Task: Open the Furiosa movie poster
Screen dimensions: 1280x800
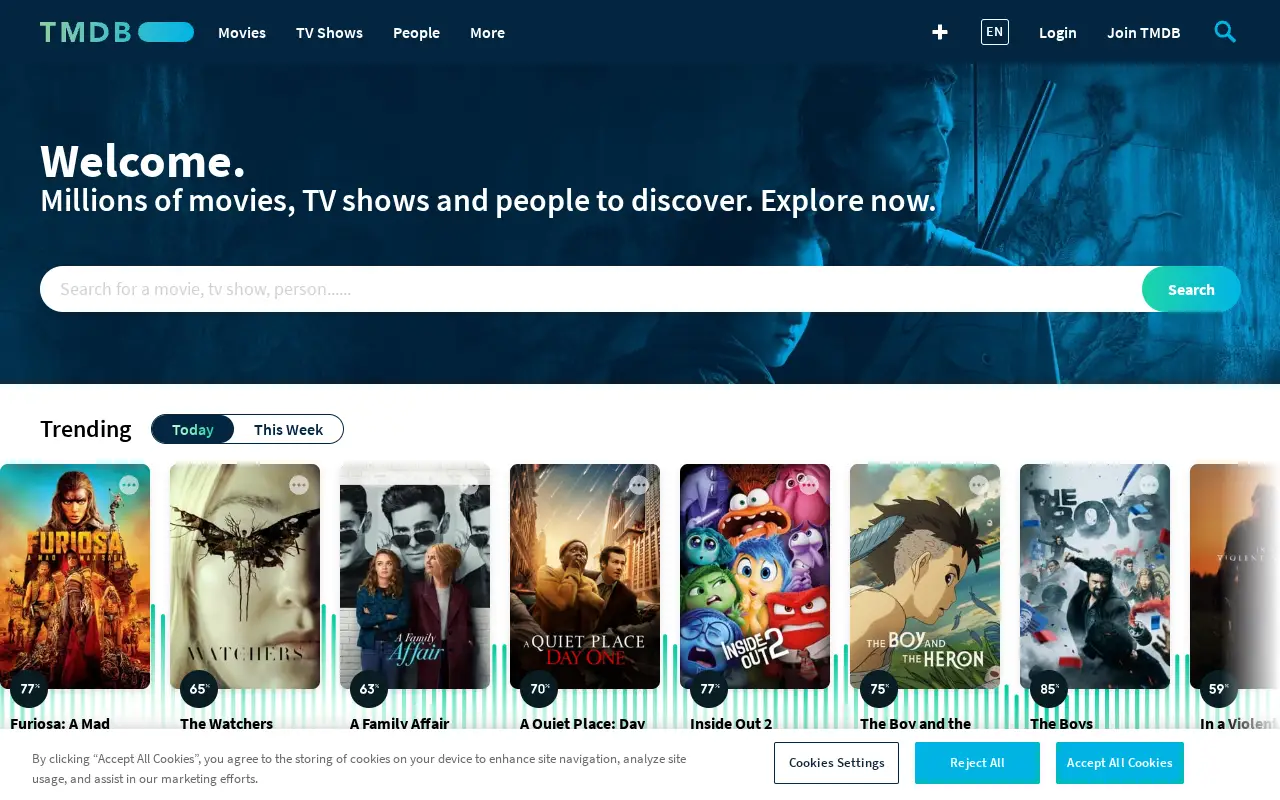Action: 75,576
